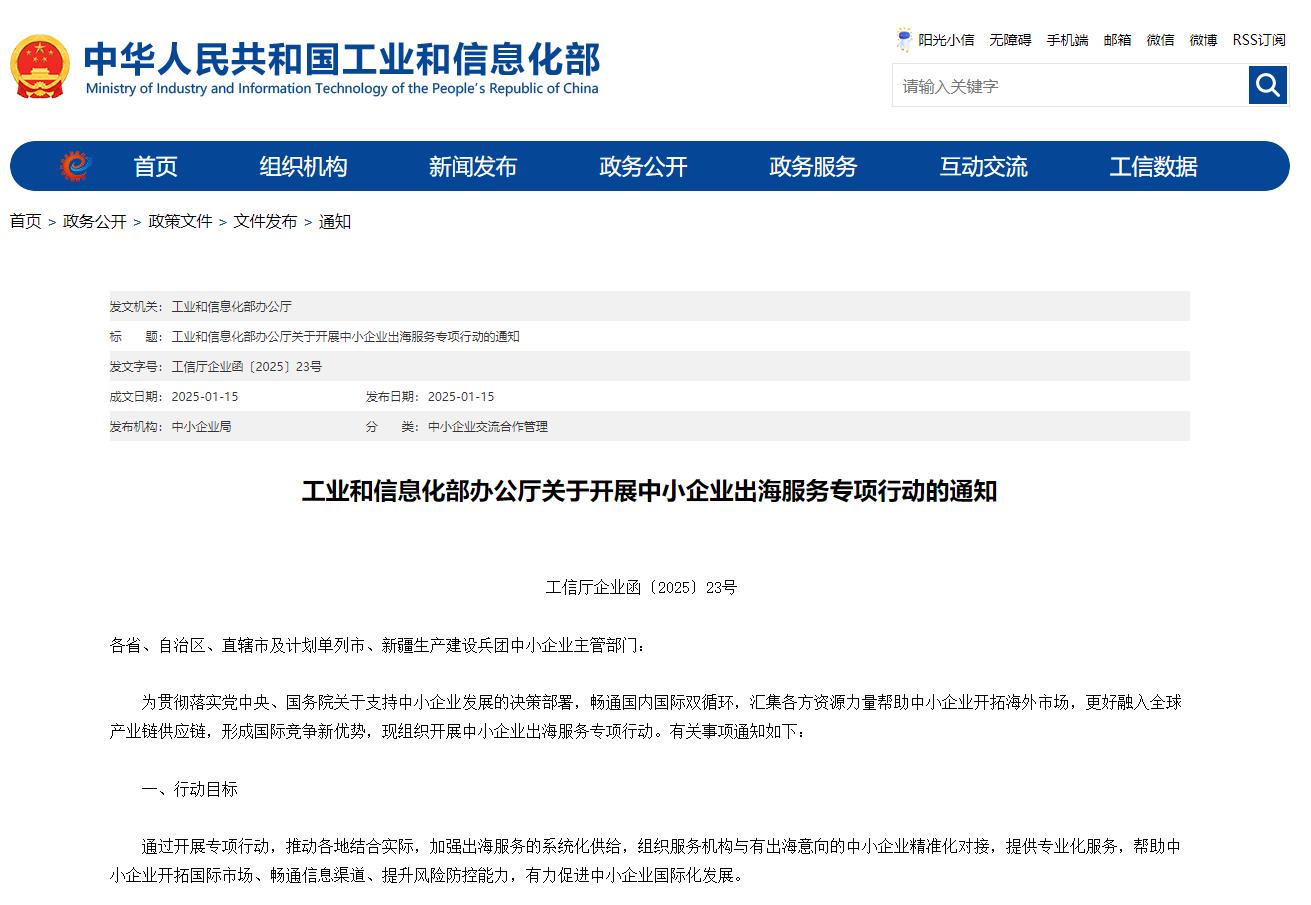
Task: Click the 微博 link
Action: [x=1203, y=40]
